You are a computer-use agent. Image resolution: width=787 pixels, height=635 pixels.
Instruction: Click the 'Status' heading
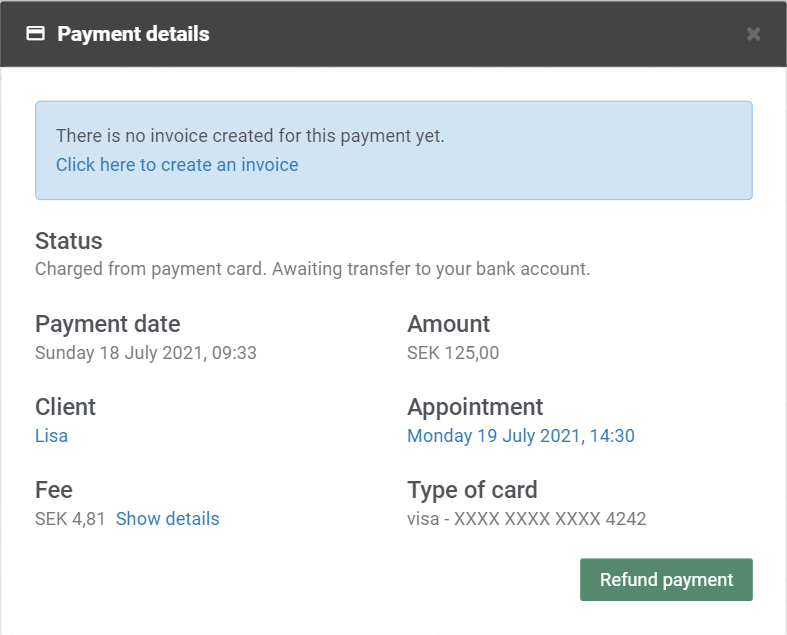[69, 241]
